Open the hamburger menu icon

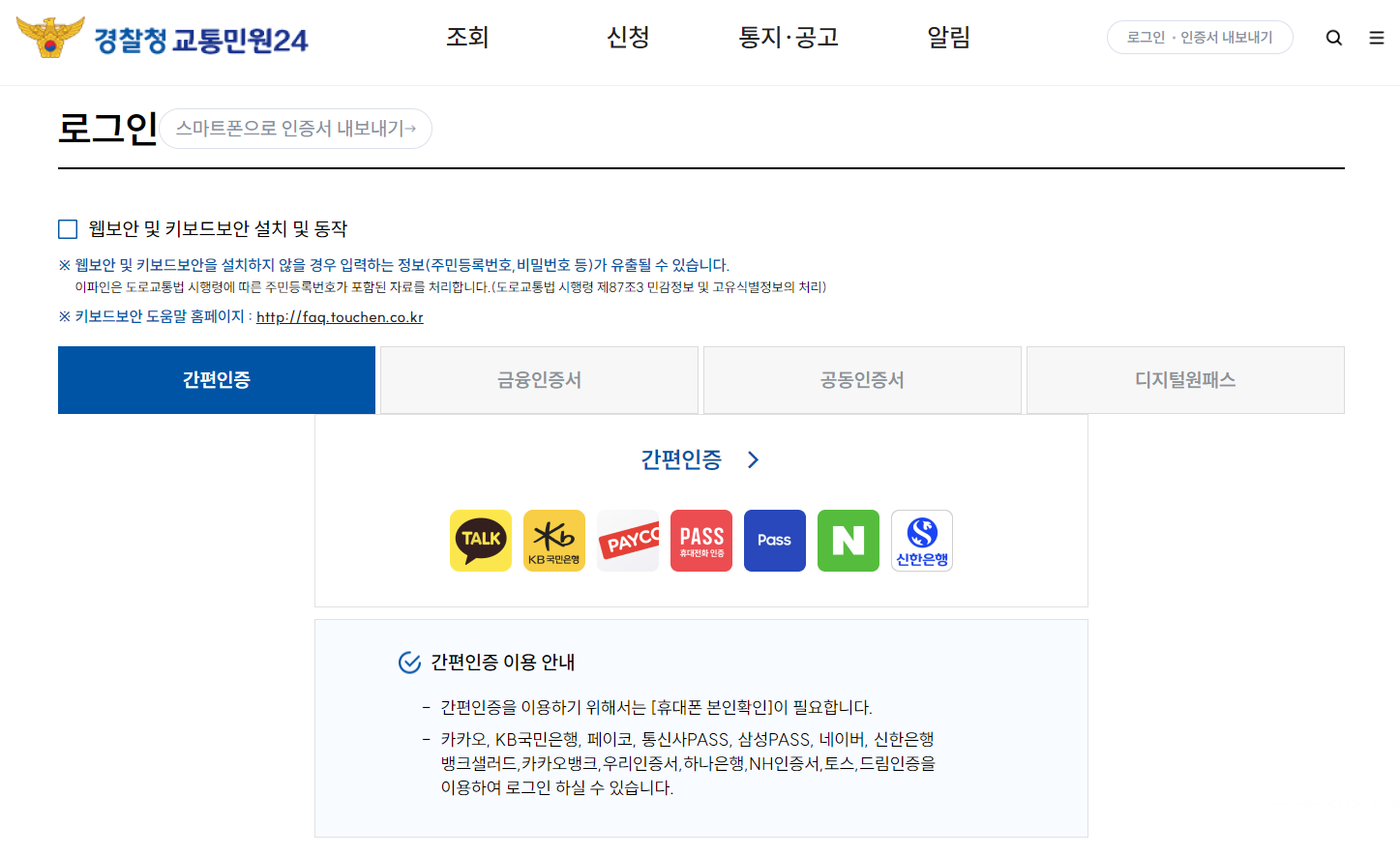tap(1375, 37)
